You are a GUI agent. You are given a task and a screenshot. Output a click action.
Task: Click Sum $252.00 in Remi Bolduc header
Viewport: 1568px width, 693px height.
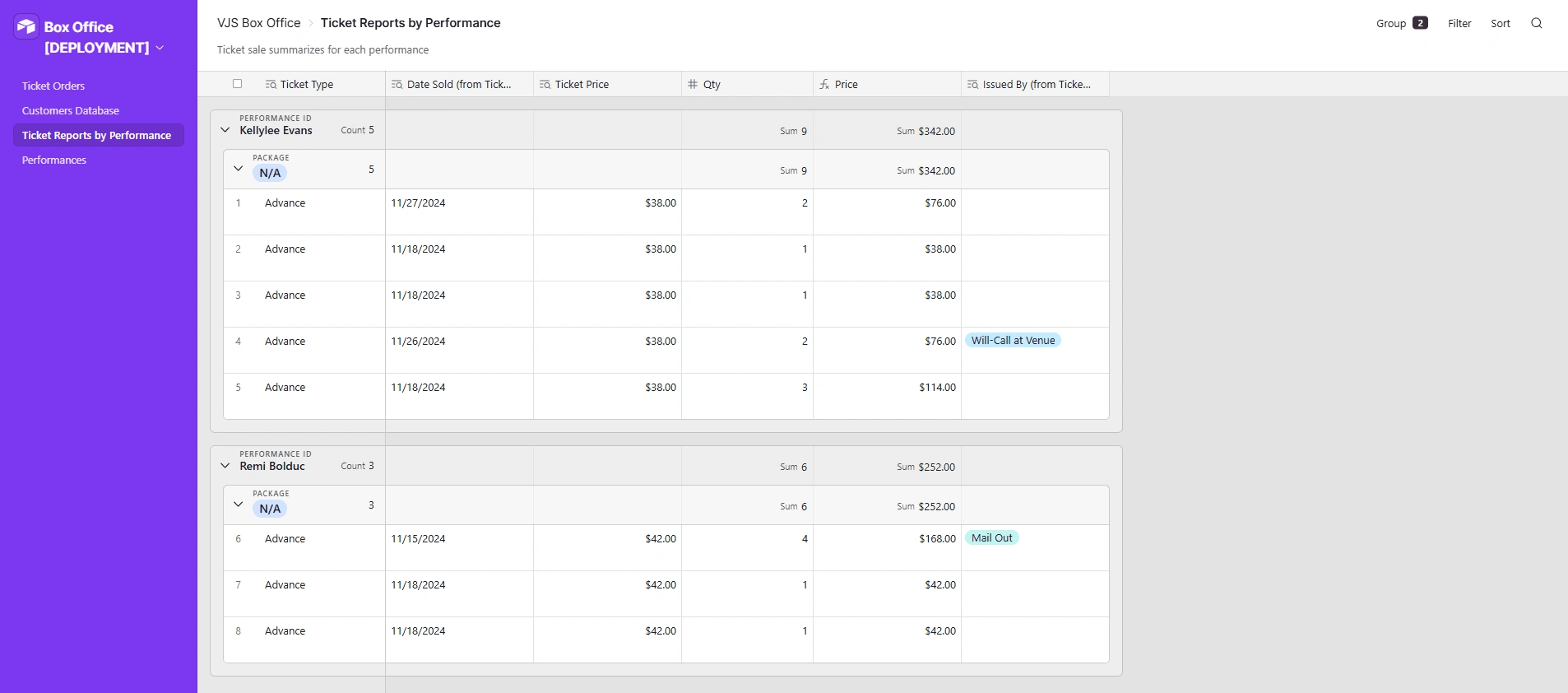click(925, 467)
